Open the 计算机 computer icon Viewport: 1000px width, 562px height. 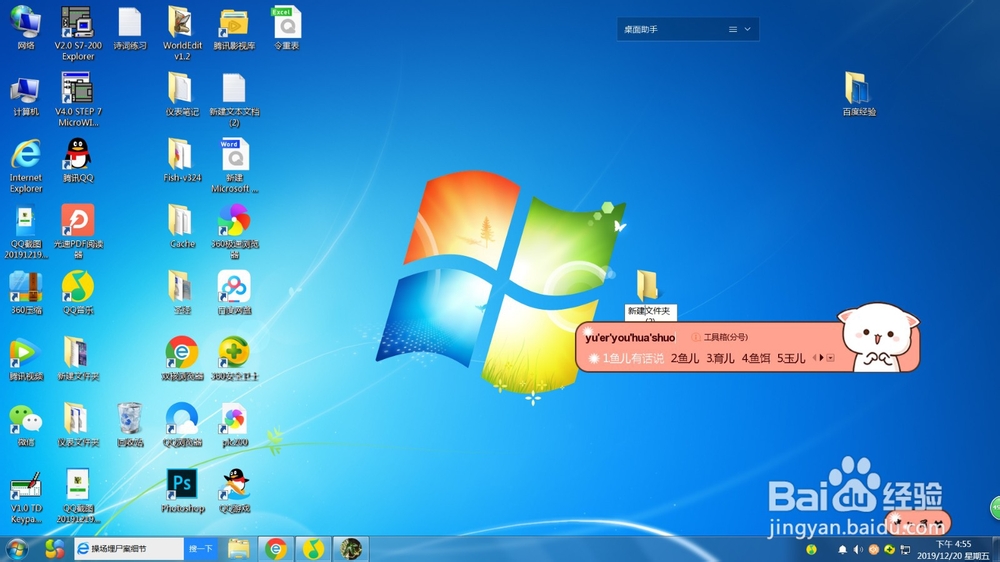pyautogui.click(x=26, y=94)
